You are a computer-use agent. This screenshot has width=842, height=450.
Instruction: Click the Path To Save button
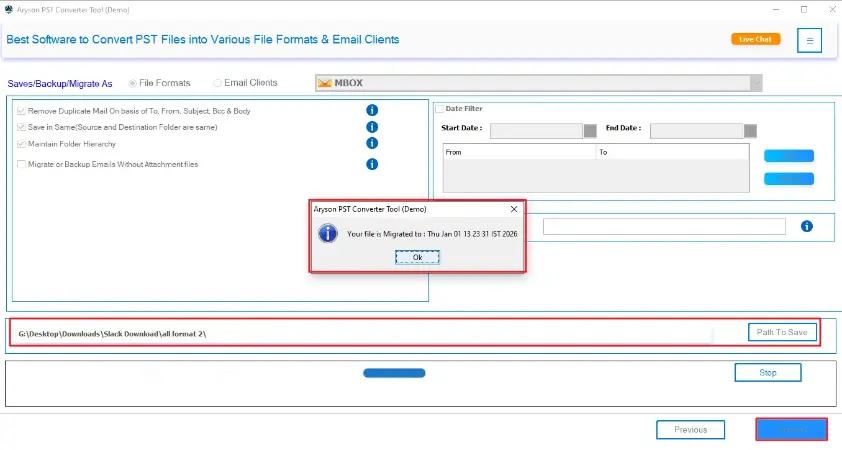coord(782,332)
